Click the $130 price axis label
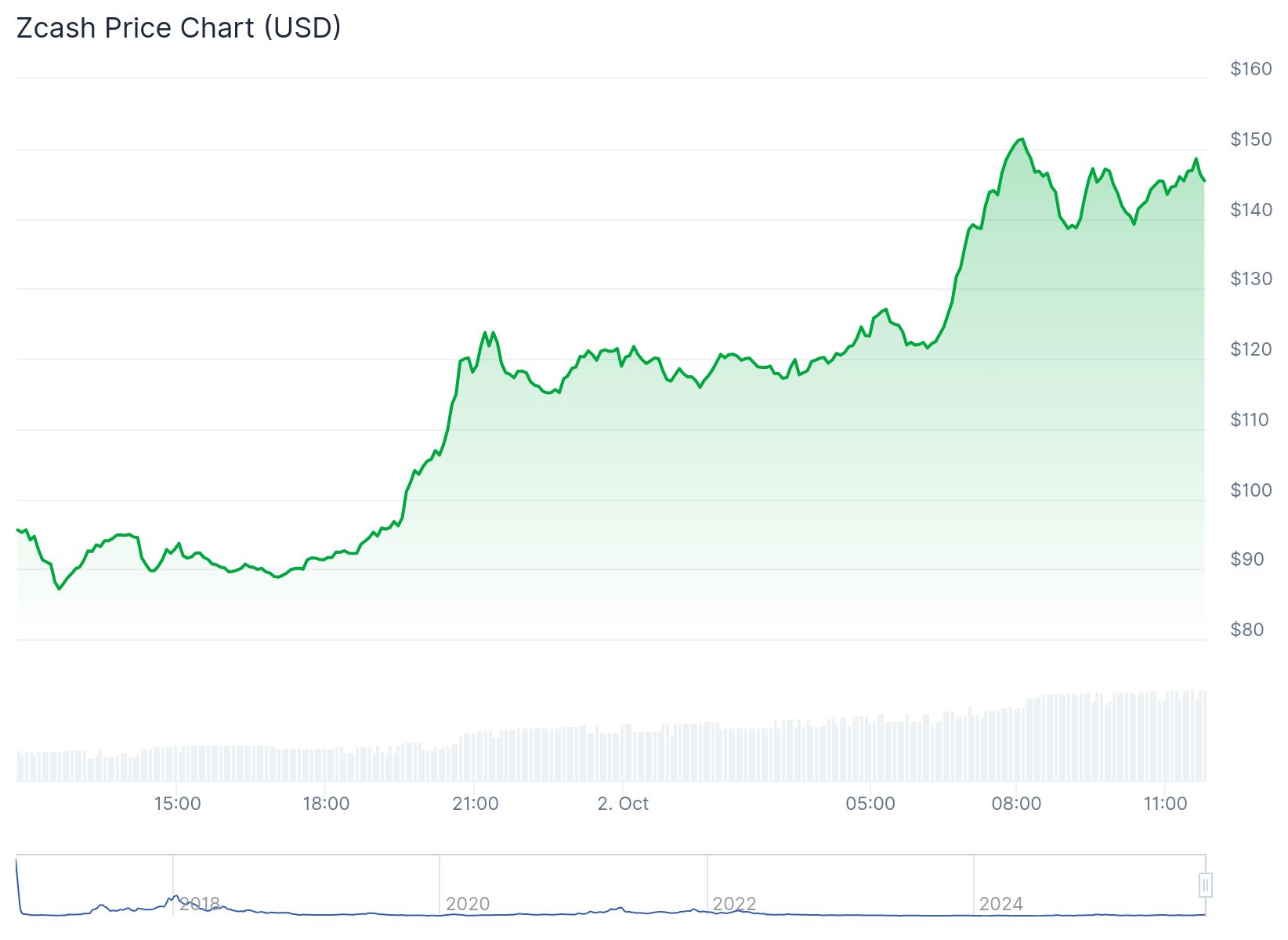Screen dimensions: 1288x940 (x=1250, y=279)
